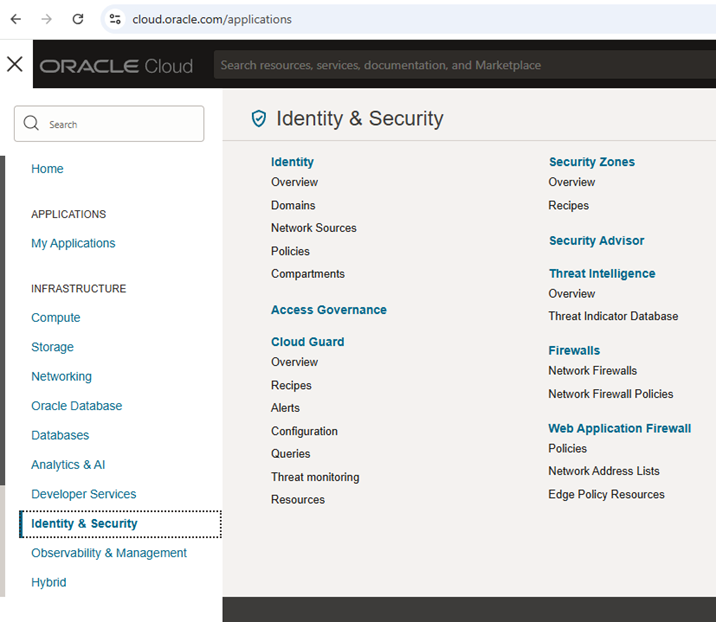Viewport: 716px width, 622px height.
Task: Click the left menu vertical scrollbar
Action: 2,320
